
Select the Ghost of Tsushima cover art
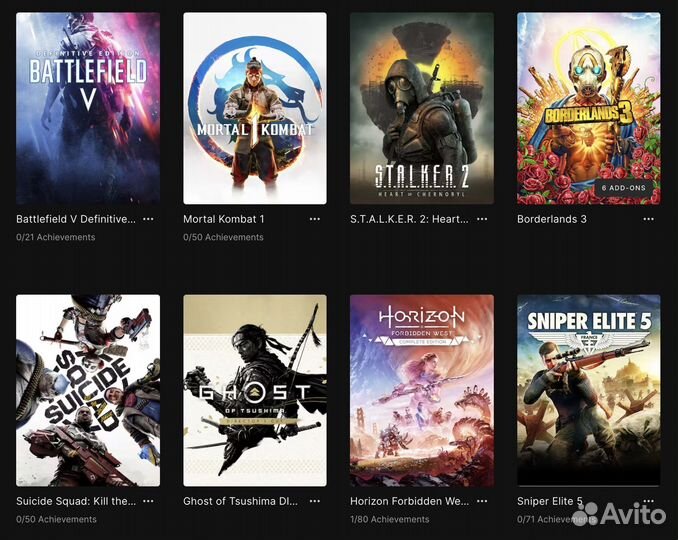[x=255, y=390]
